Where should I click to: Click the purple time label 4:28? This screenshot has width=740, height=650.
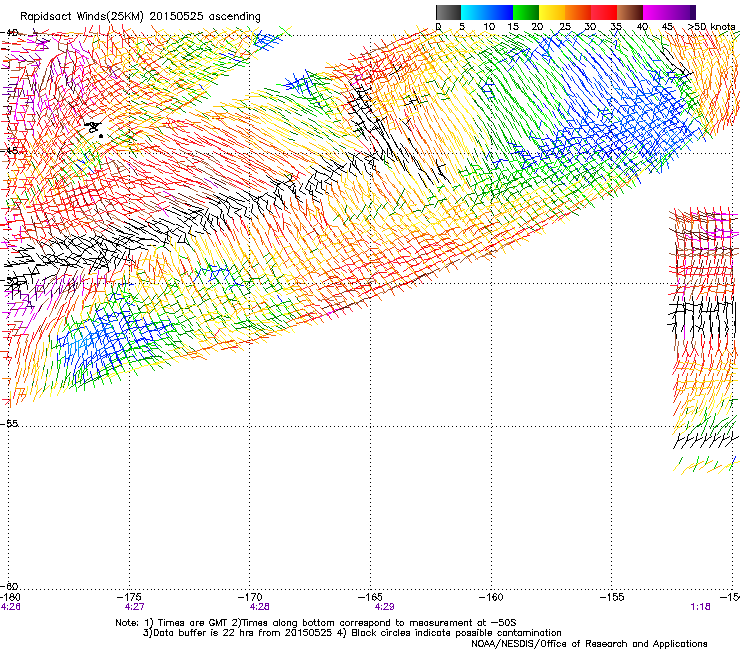pyautogui.click(x=260, y=607)
